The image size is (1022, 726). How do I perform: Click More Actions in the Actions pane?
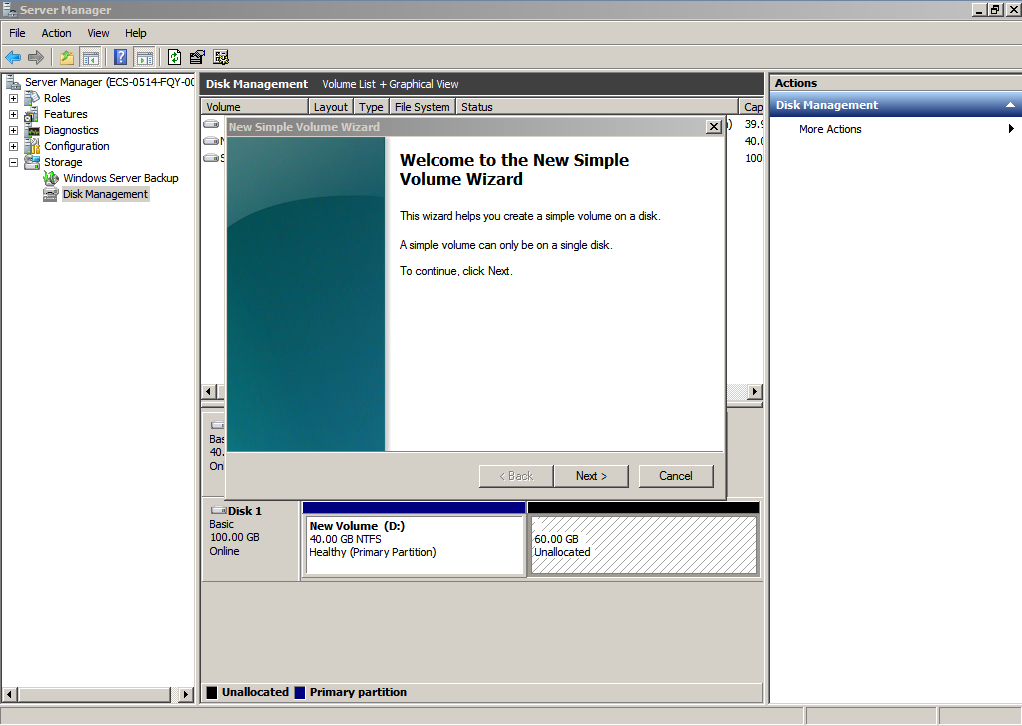tap(830, 129)
